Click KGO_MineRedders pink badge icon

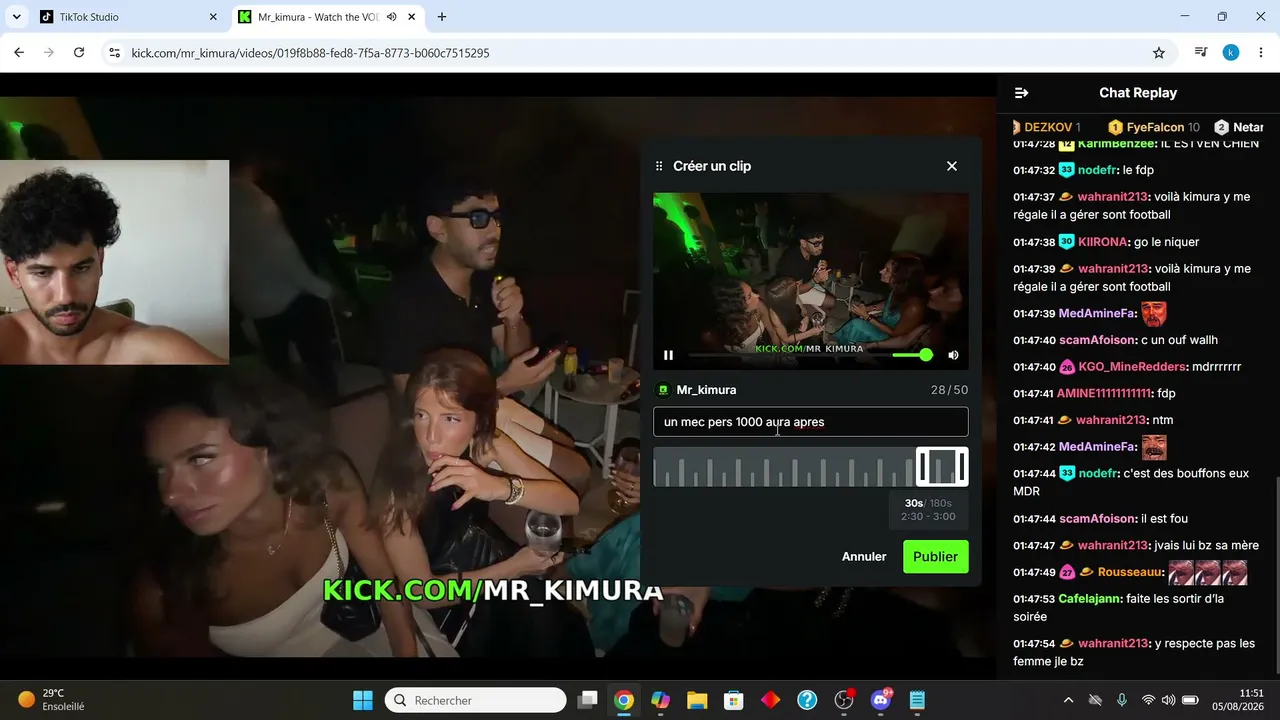point(1066,367)
